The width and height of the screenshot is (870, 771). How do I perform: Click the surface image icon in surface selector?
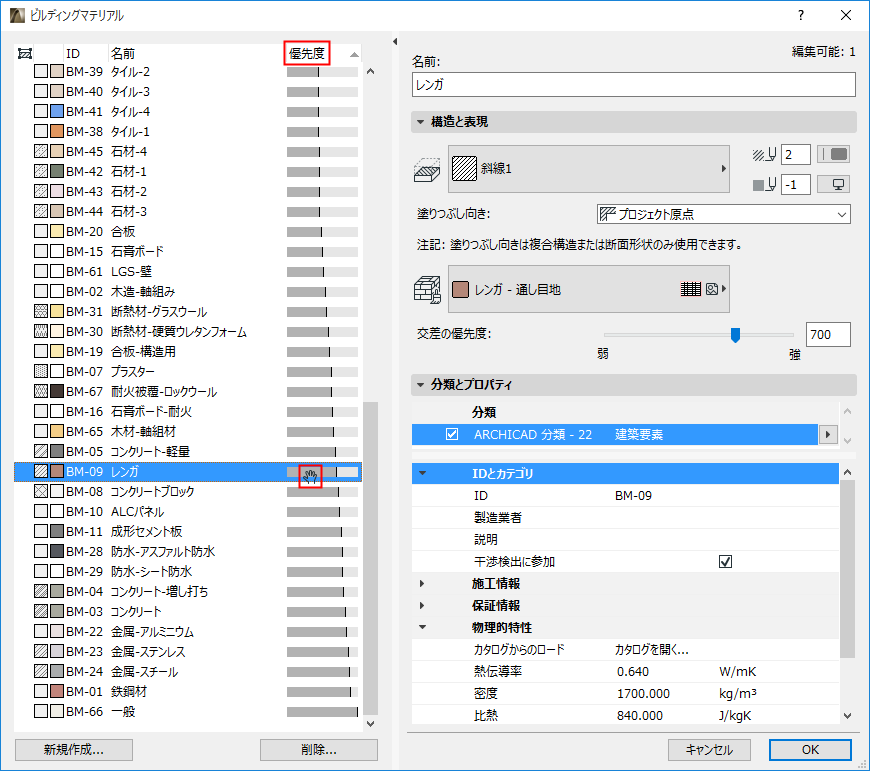coord(712,289)
